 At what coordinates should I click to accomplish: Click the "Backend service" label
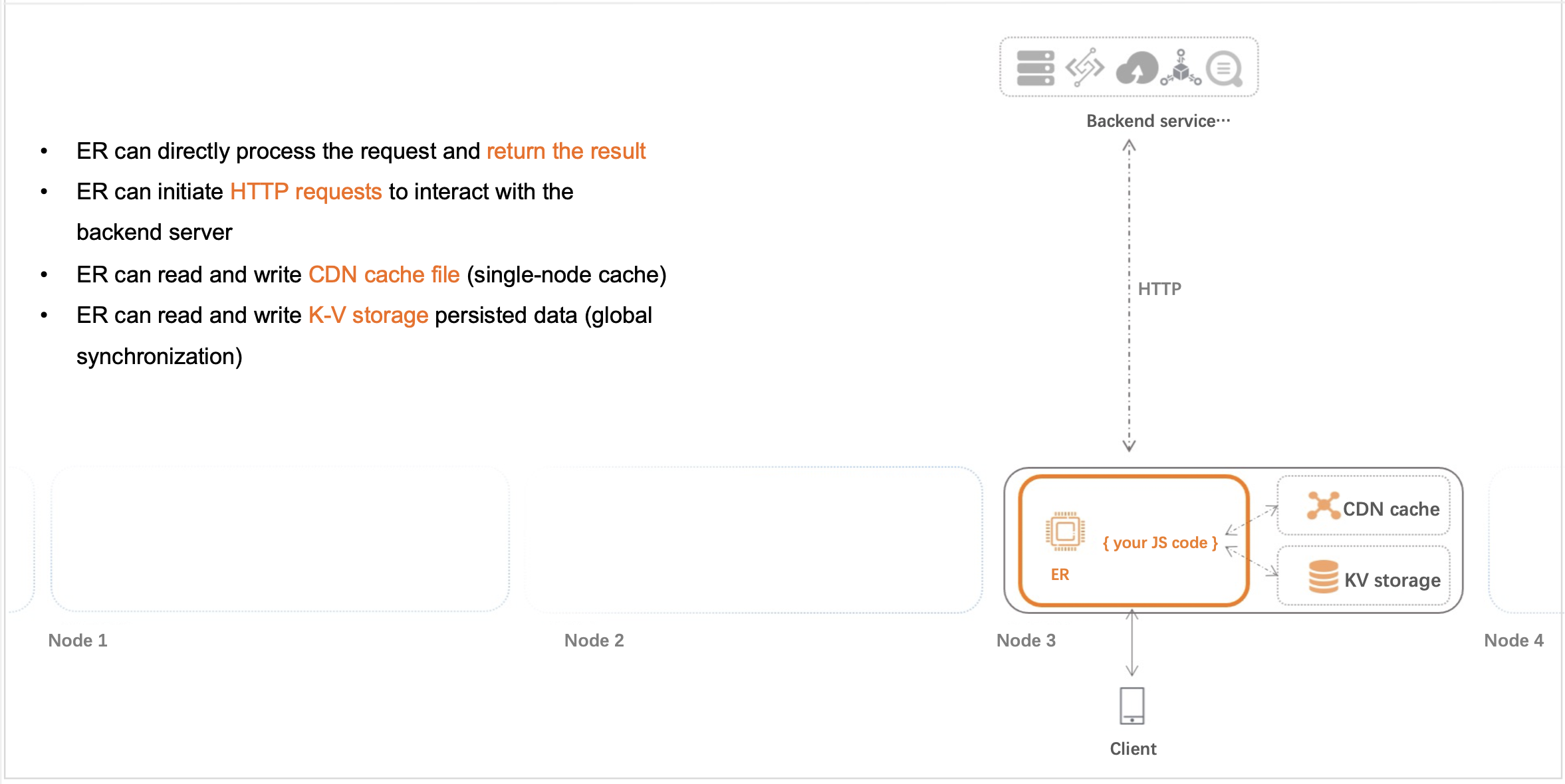point(1157,121)
